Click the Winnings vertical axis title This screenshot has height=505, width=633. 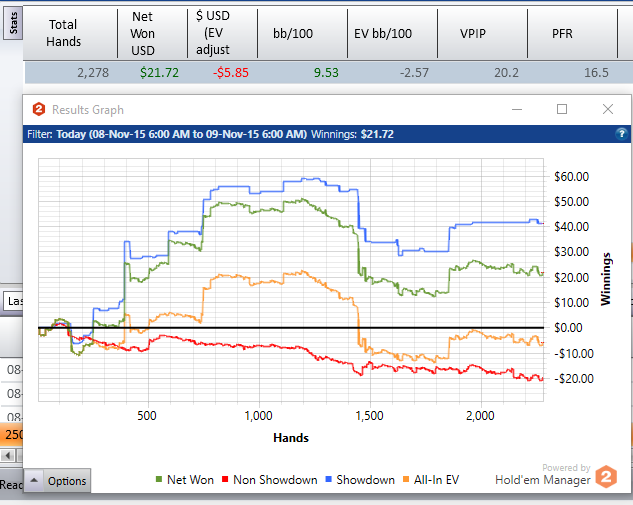click(606, 279)
